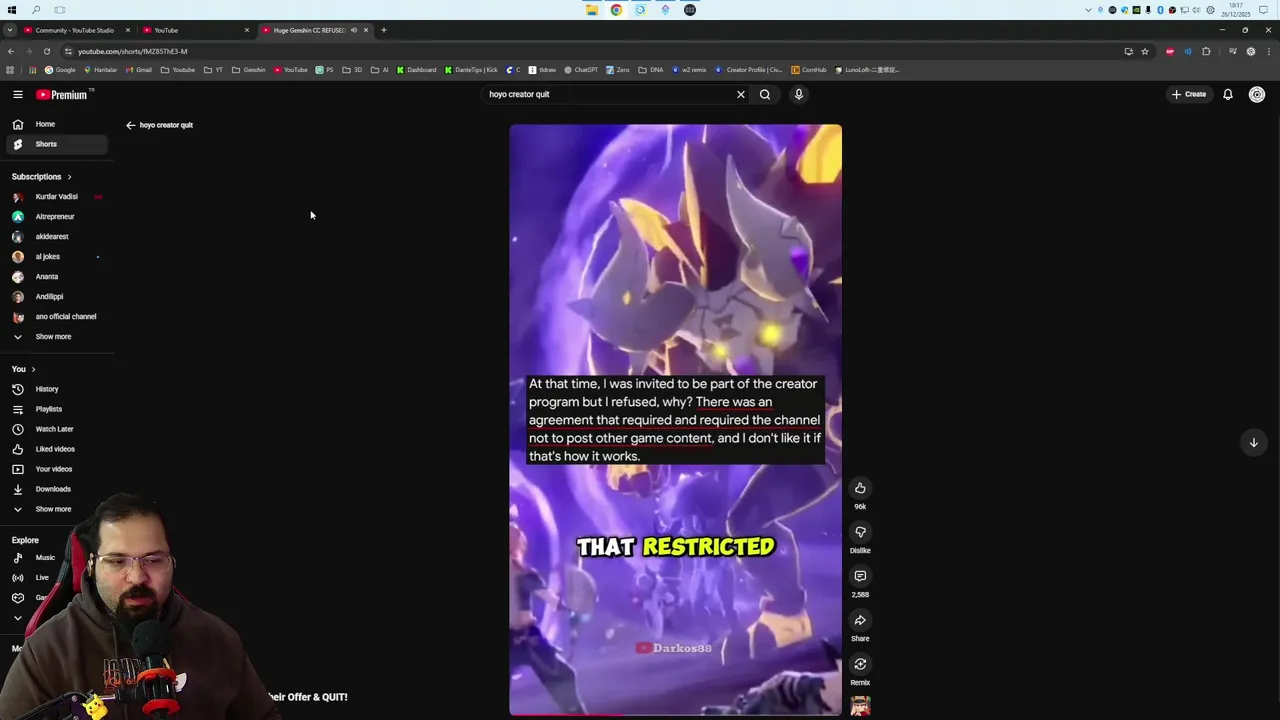Open the Genshin bookmarks folder
Screen dimensions: 1280x720
pos(249,70)
